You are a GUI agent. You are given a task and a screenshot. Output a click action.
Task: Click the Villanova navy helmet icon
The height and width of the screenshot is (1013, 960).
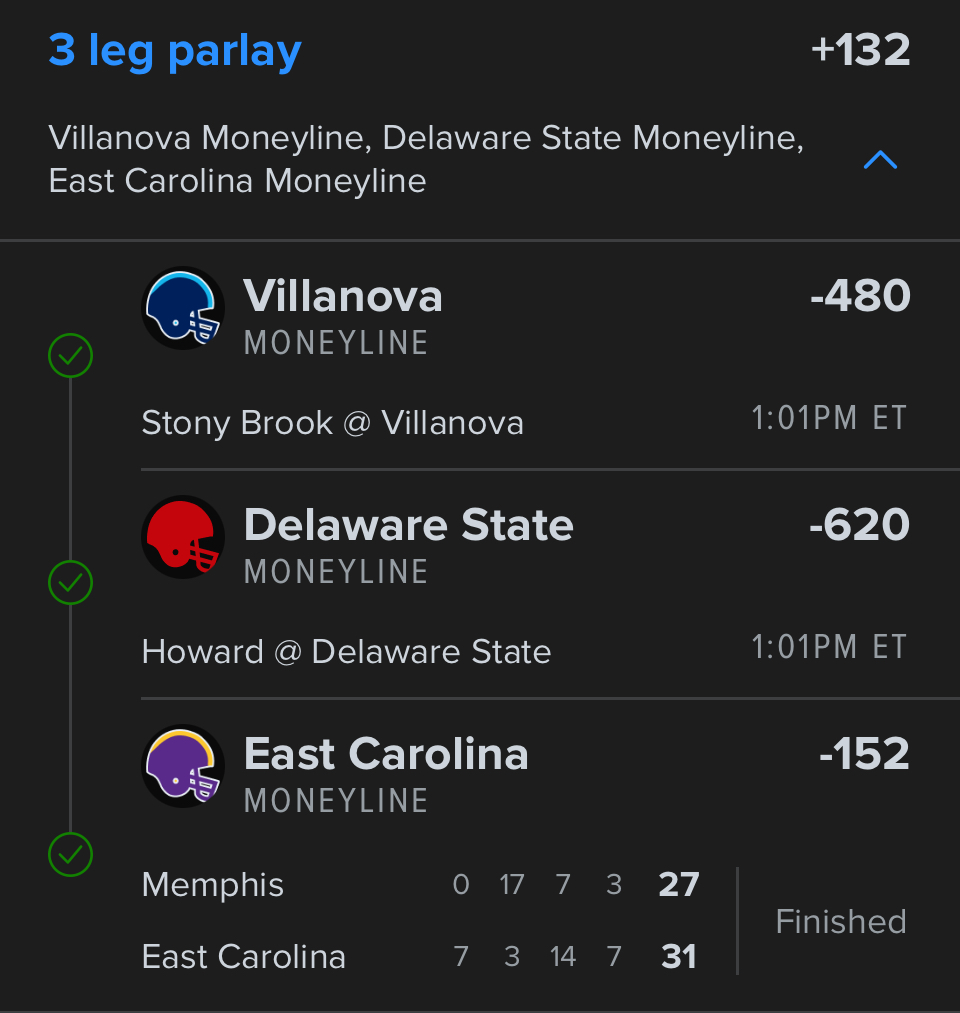click(x=183, y=308)
